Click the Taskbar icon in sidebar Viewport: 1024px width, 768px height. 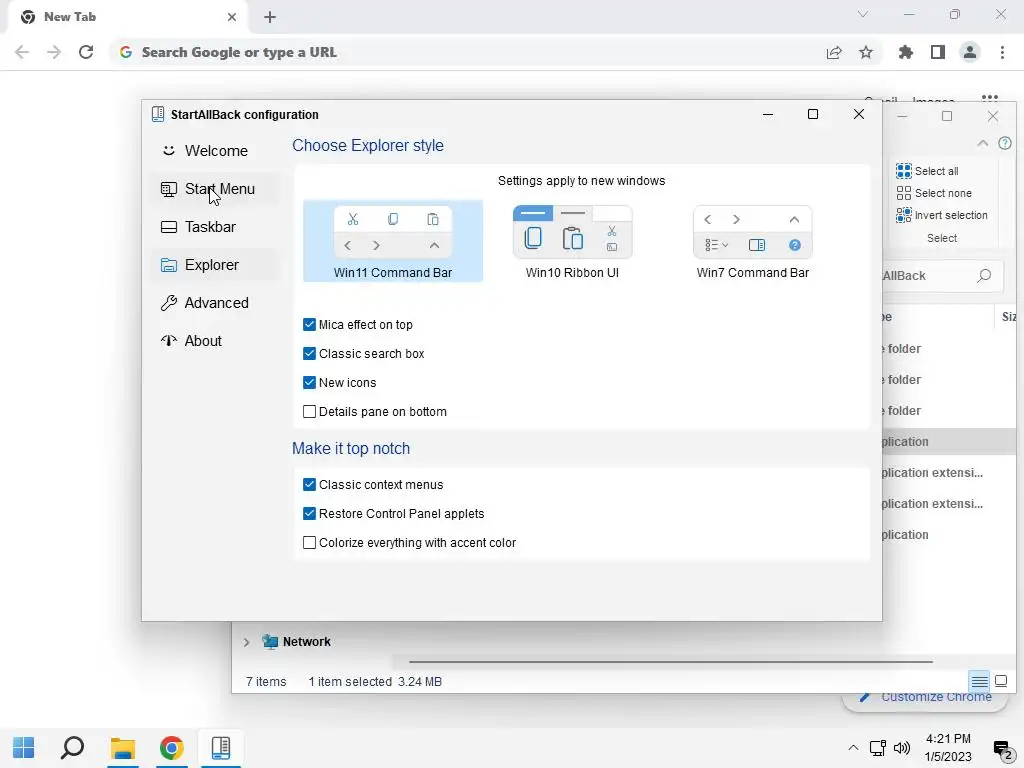168,227
